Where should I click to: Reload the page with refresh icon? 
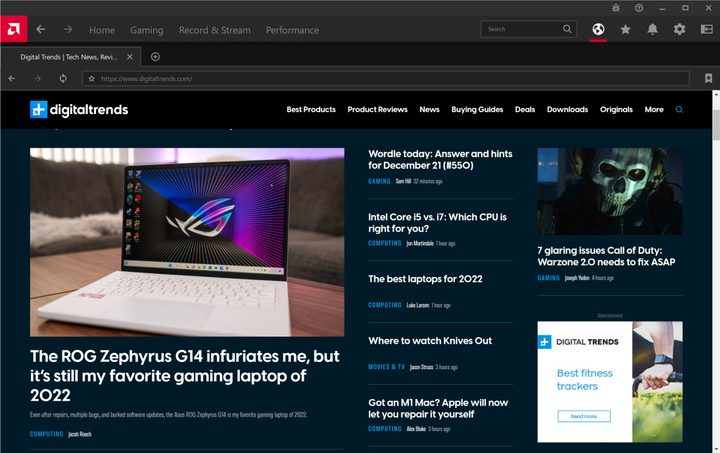pos(63,78)
